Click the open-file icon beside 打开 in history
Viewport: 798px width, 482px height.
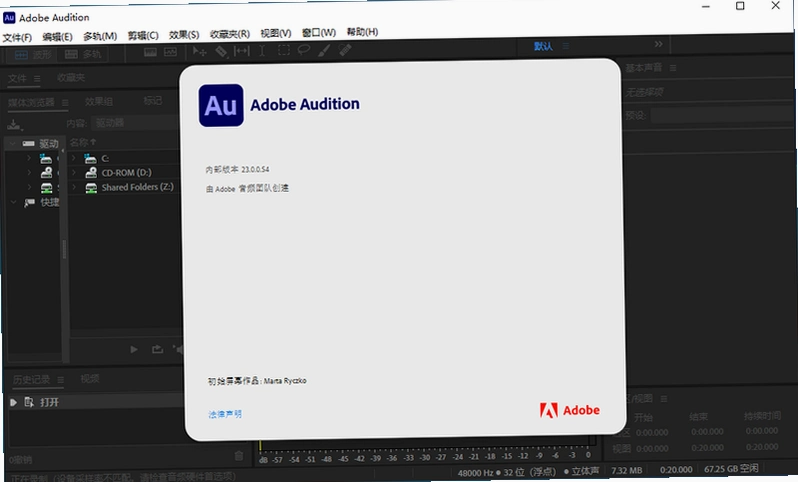(29, 402)
